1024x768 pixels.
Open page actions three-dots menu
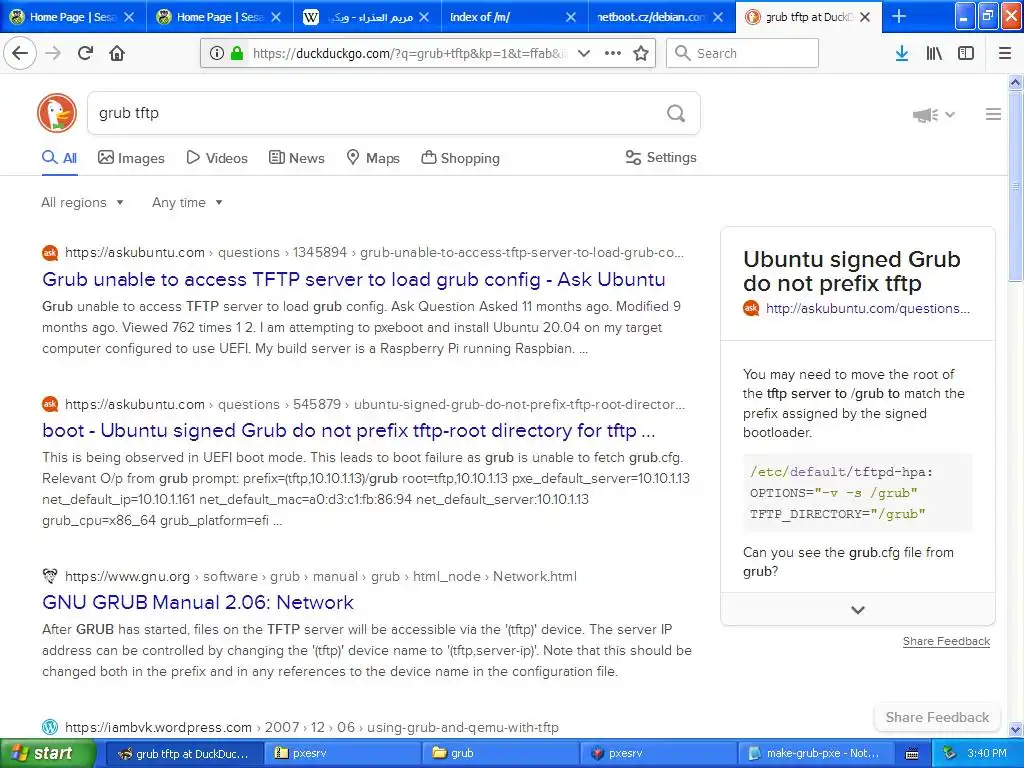613,53
